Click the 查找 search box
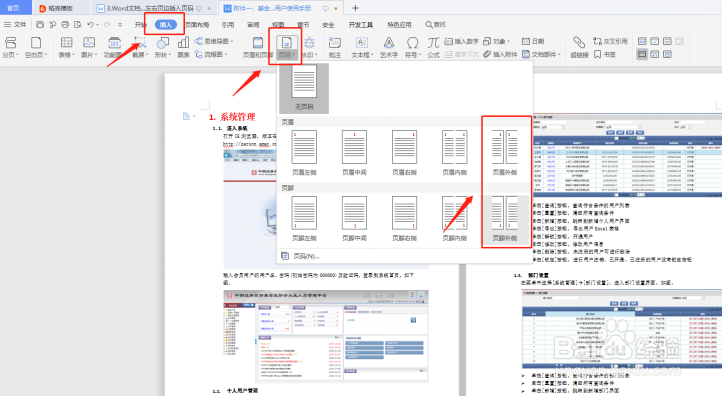Screen dimensions: 722x396 [436, 25]
